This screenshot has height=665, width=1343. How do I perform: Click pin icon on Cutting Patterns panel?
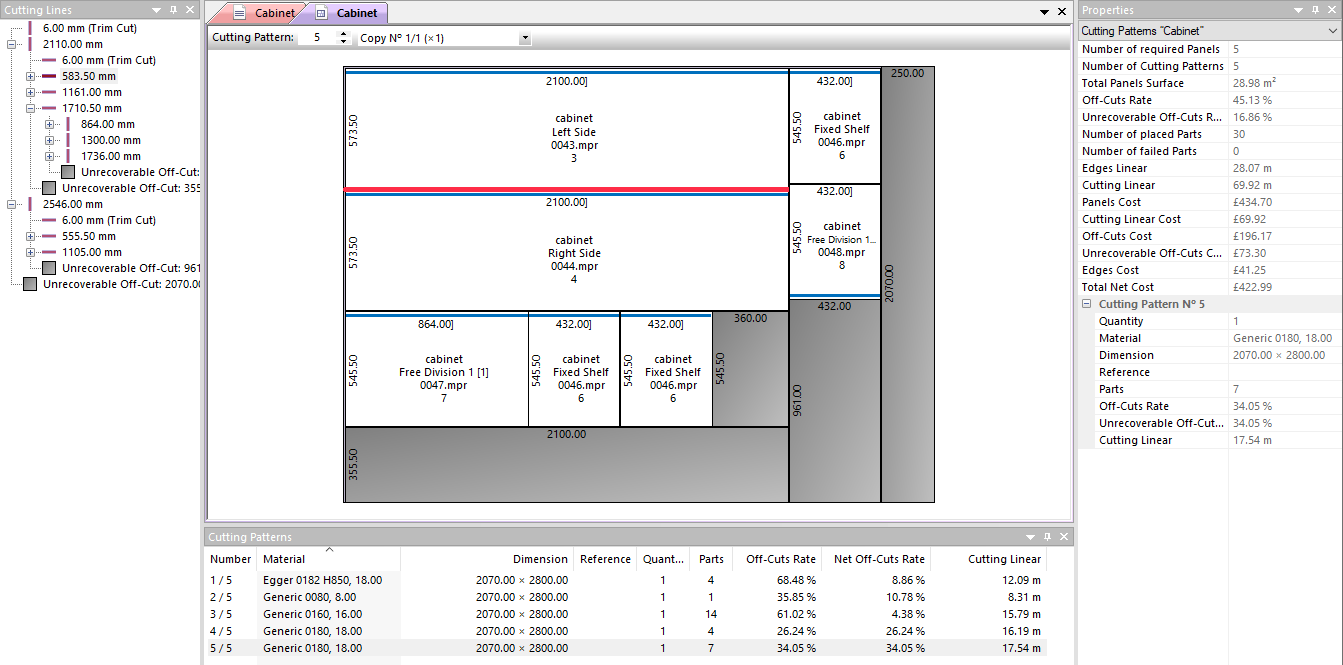click(x=1047, y=537)
